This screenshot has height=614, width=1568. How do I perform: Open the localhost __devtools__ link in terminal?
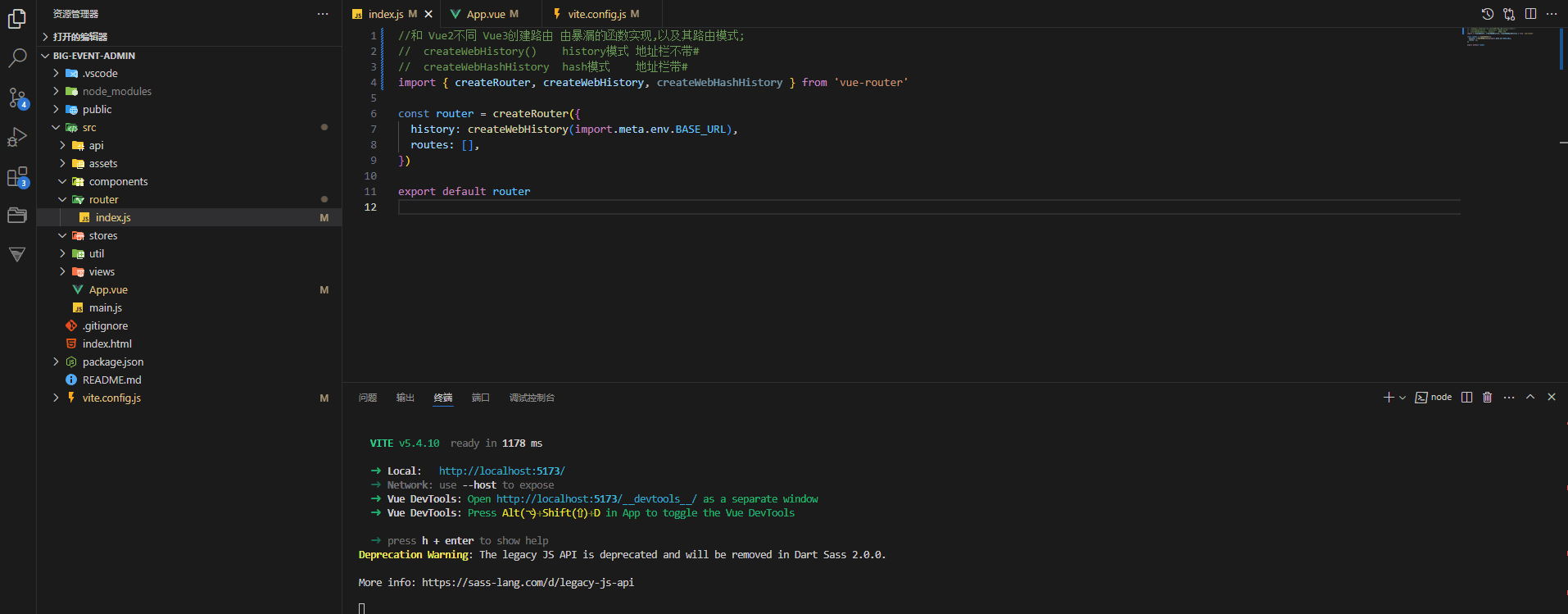[x=596, y=499]
